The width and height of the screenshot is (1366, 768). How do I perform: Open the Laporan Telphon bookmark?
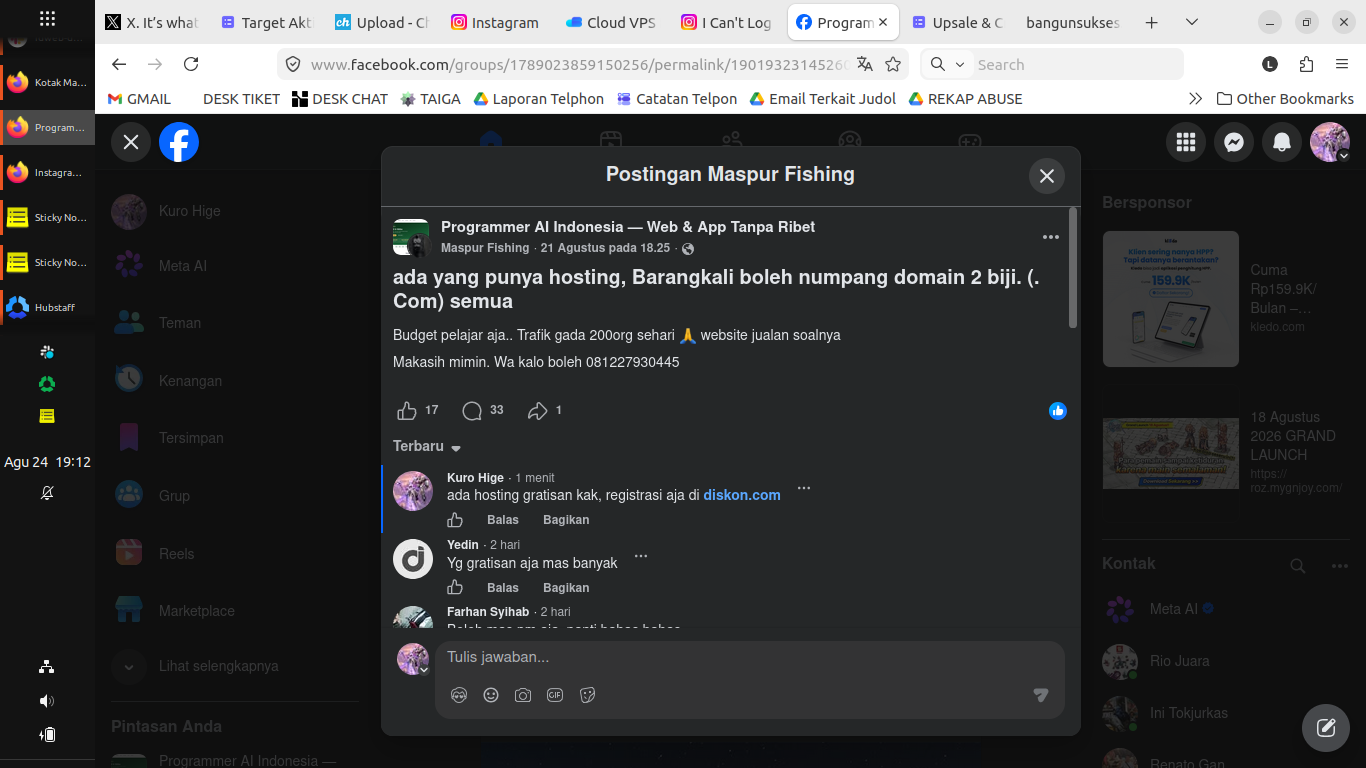tap(539, 99)
